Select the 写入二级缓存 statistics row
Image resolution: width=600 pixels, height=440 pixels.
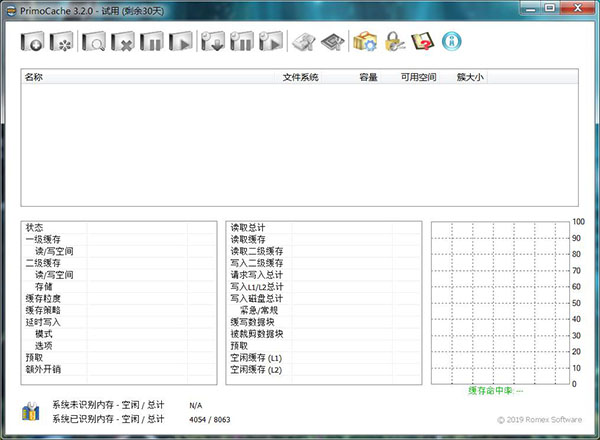pyautogui.click(x=324, y=263)
